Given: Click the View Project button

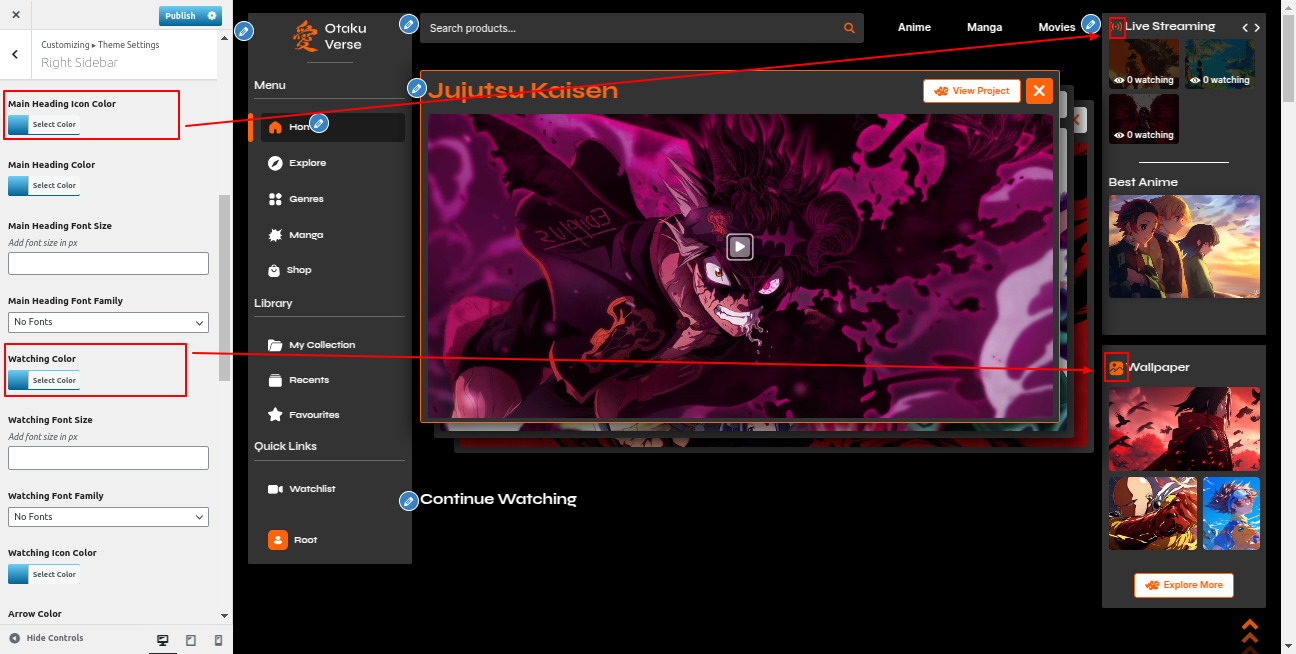Looking at the screenshot, I should (x=971, y=91).
